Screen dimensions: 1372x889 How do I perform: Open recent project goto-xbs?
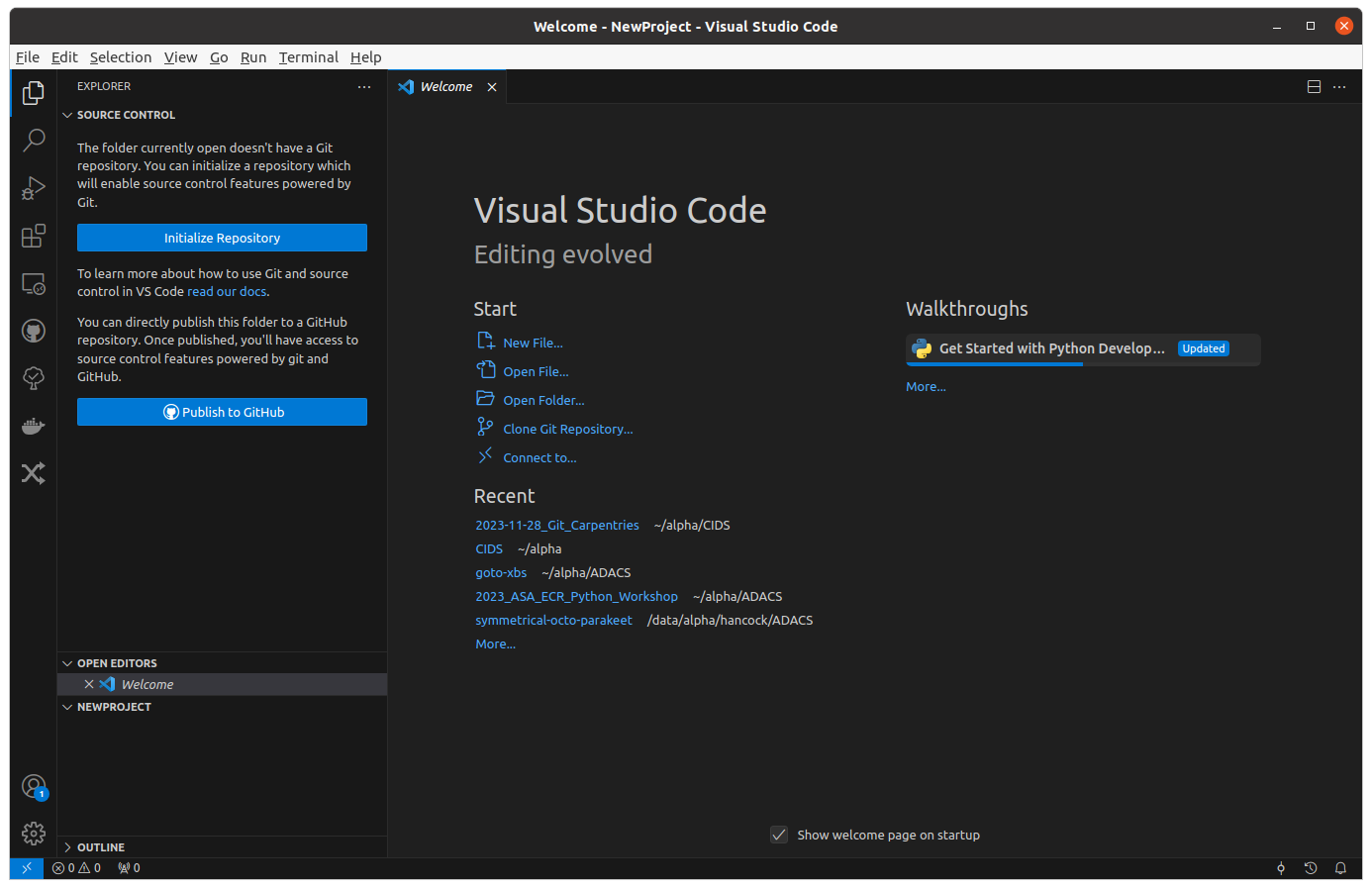pos(501,572)
